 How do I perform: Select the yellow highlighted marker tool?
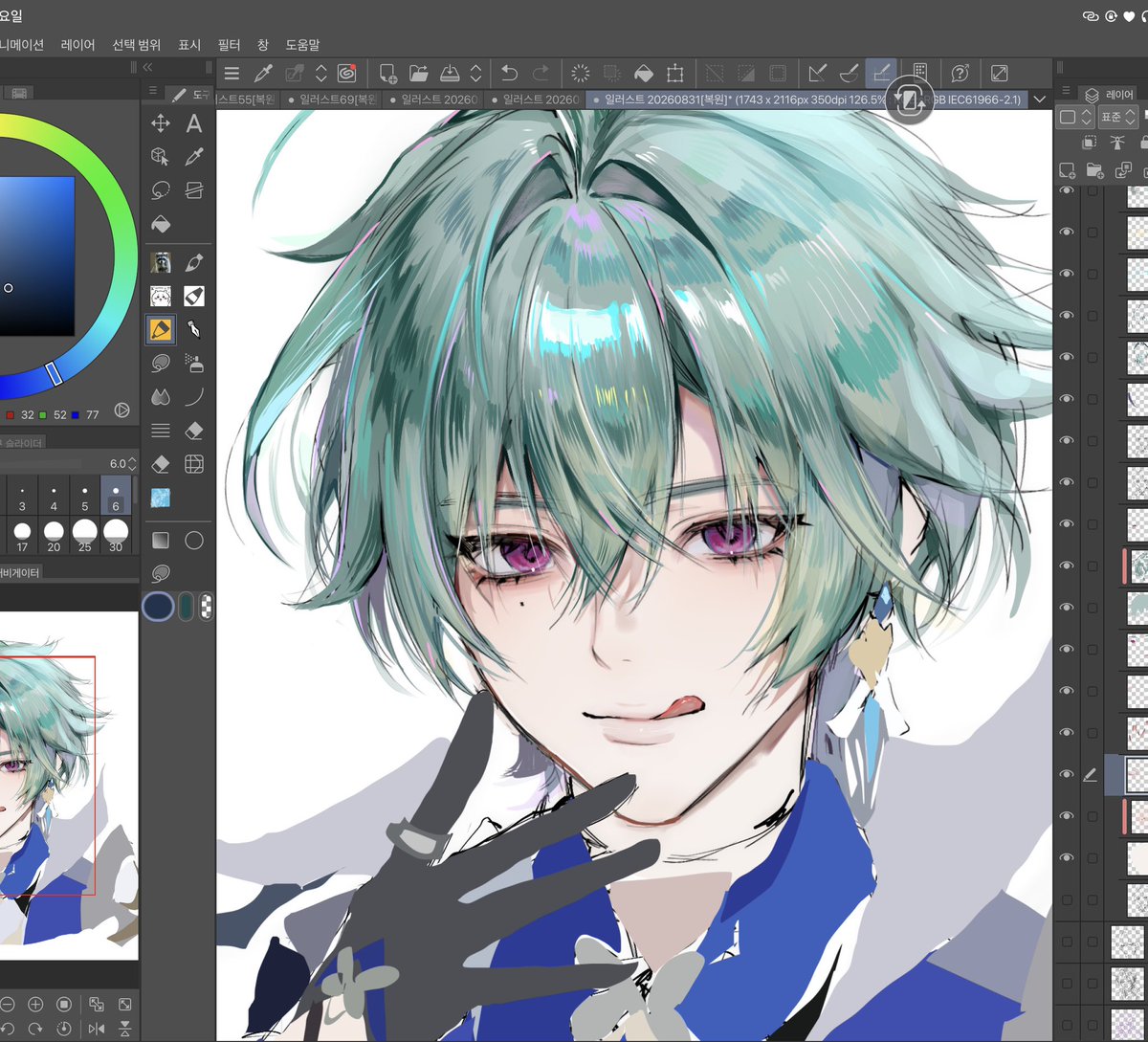pos(161,329)
